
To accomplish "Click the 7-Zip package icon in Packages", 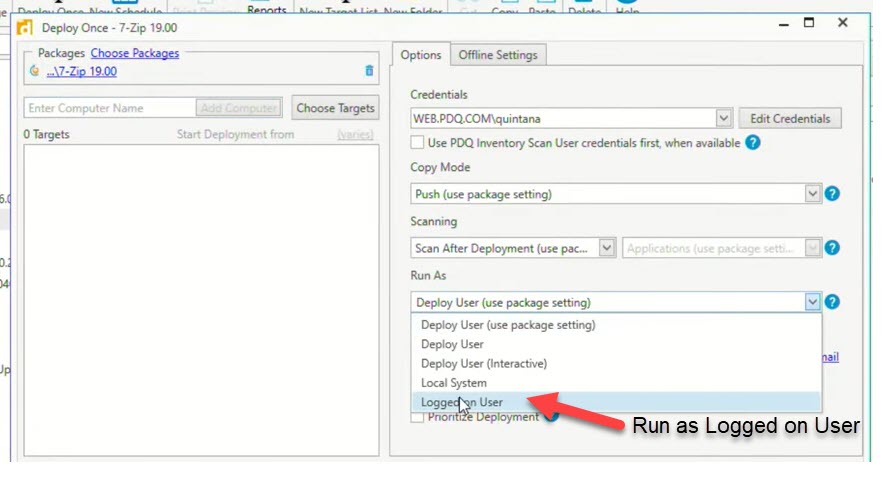I will pos(35,71).
